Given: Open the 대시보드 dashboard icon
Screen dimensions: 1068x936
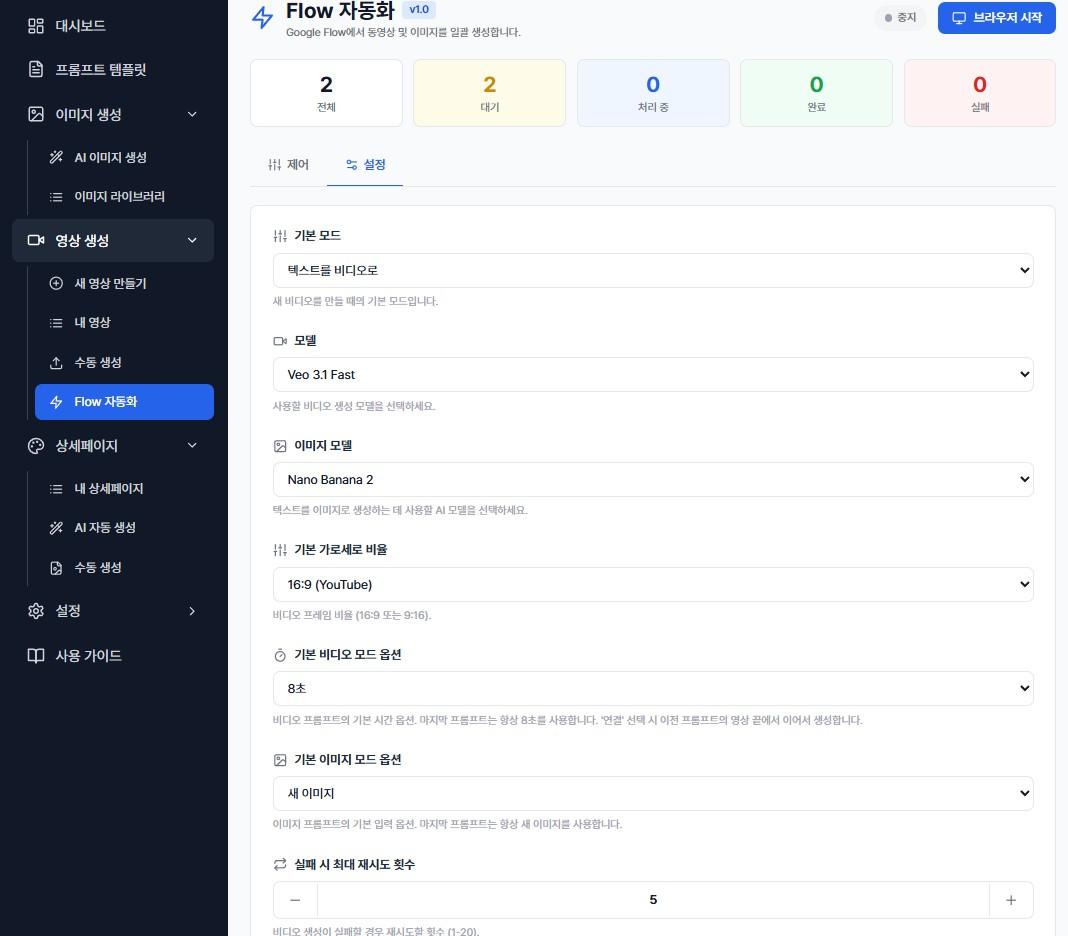Looking at the screenshot, I should (35, 26).
